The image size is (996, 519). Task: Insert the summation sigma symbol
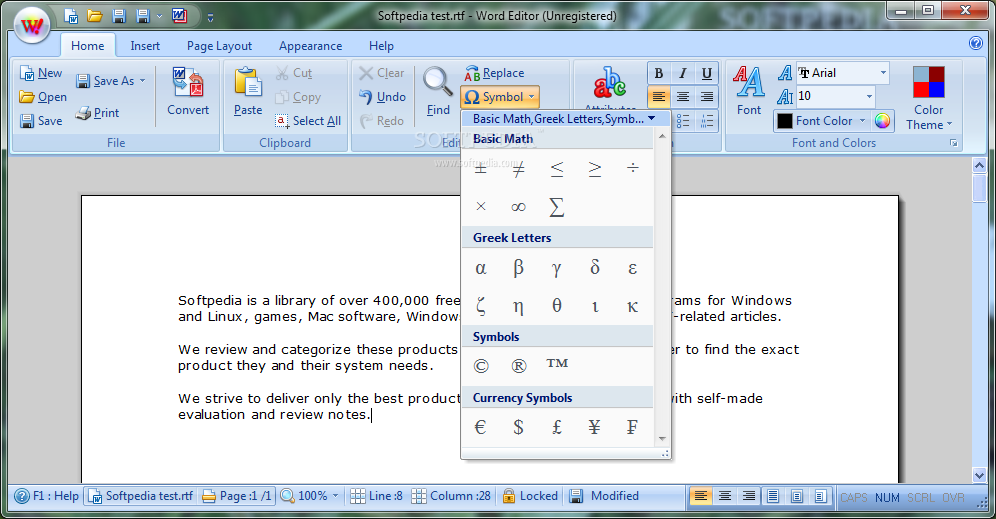556,206
